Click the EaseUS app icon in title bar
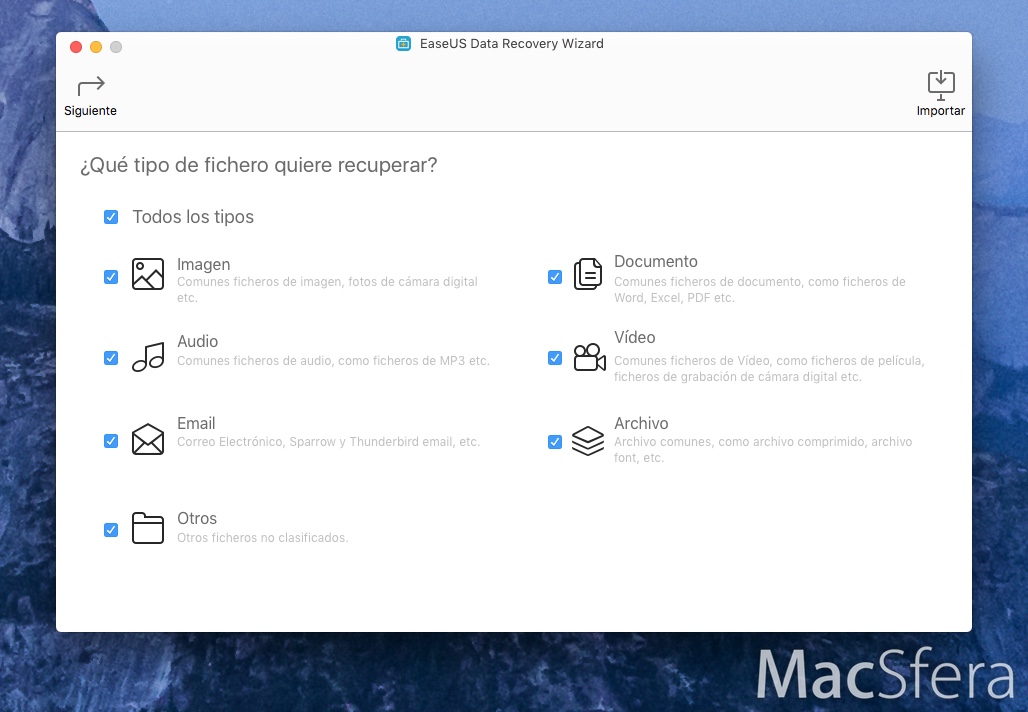This screenshot has height=712, width=1028. coord(403,44)
